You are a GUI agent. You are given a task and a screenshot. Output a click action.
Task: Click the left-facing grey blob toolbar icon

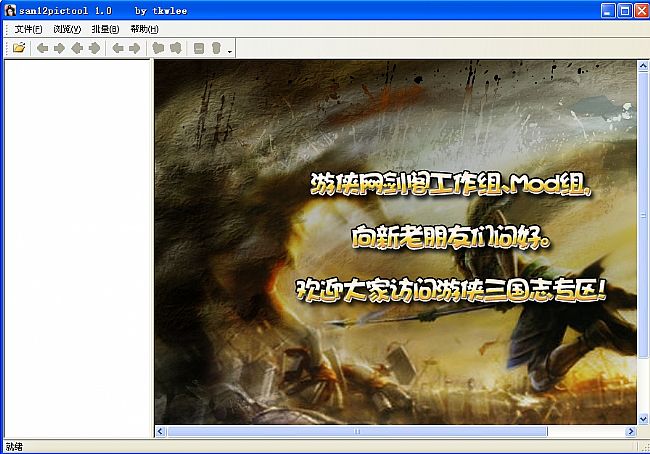click(158, 48)
